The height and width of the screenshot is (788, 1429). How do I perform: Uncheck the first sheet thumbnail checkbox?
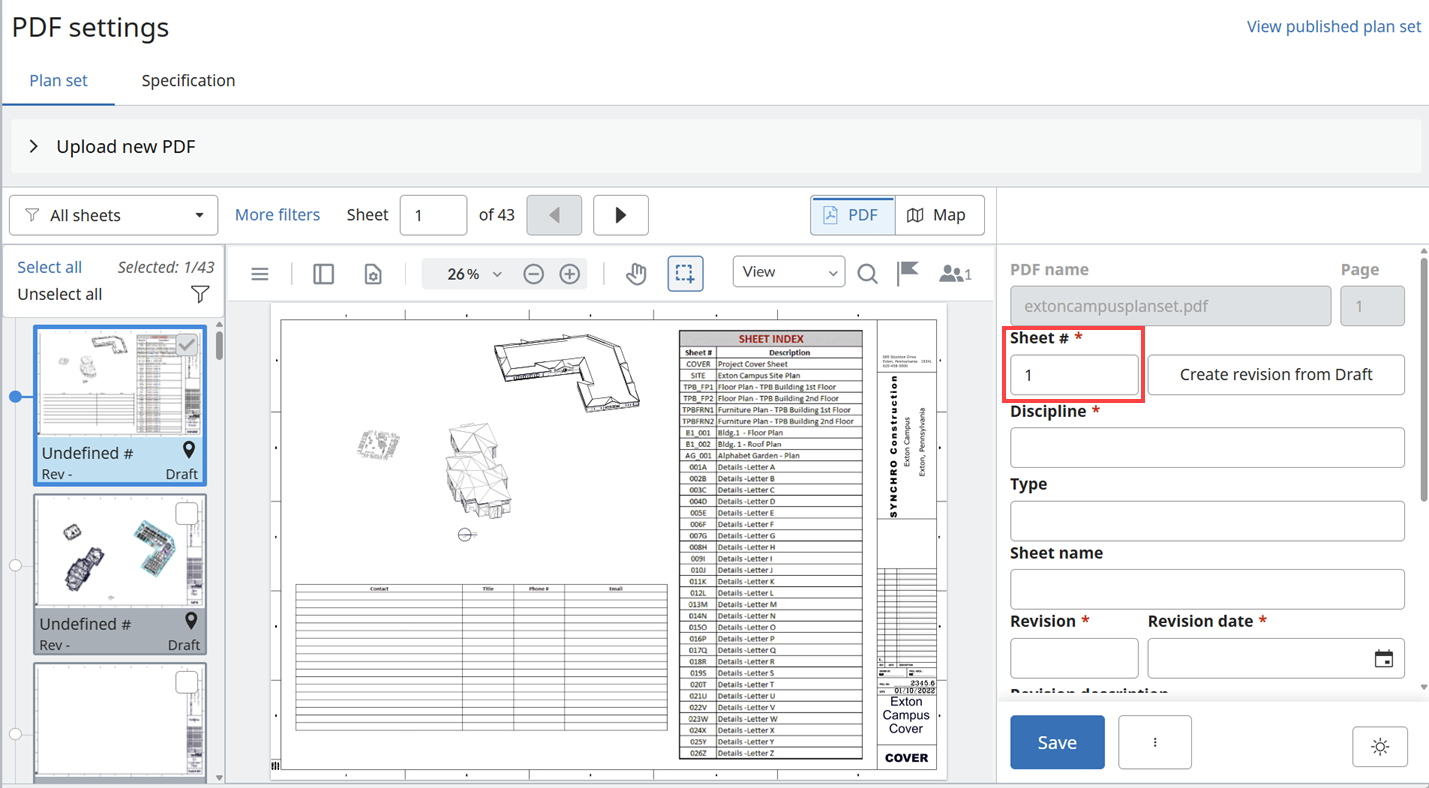click(187, 345)
